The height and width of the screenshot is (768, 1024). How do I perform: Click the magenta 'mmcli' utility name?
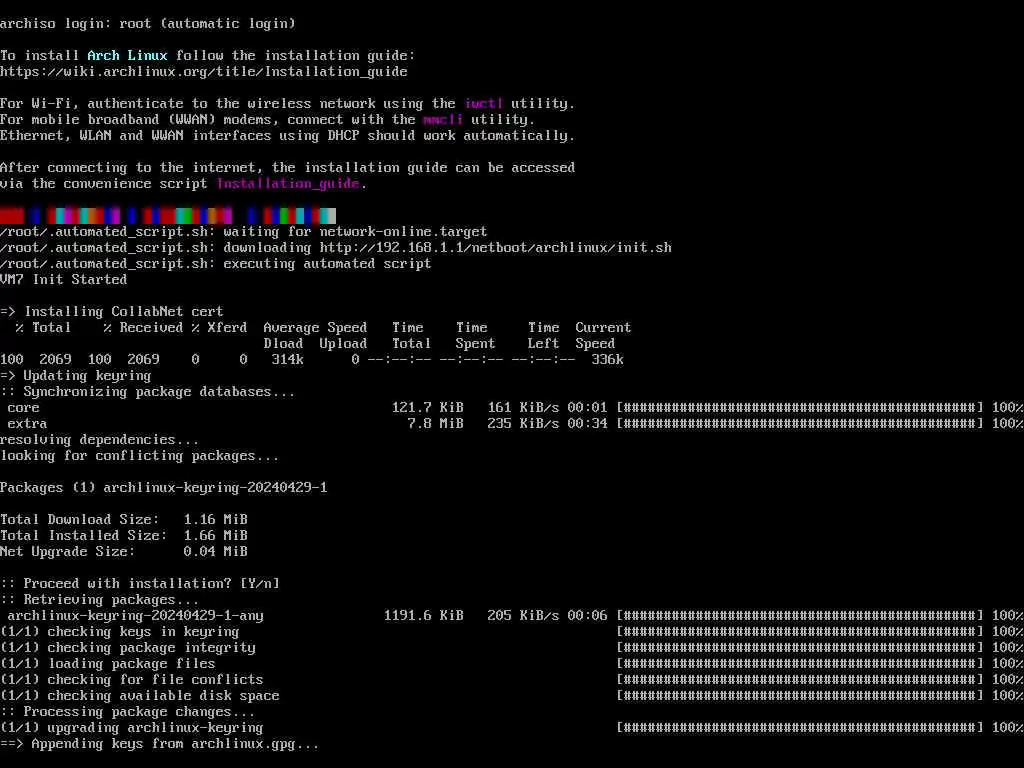pos(443,120)
